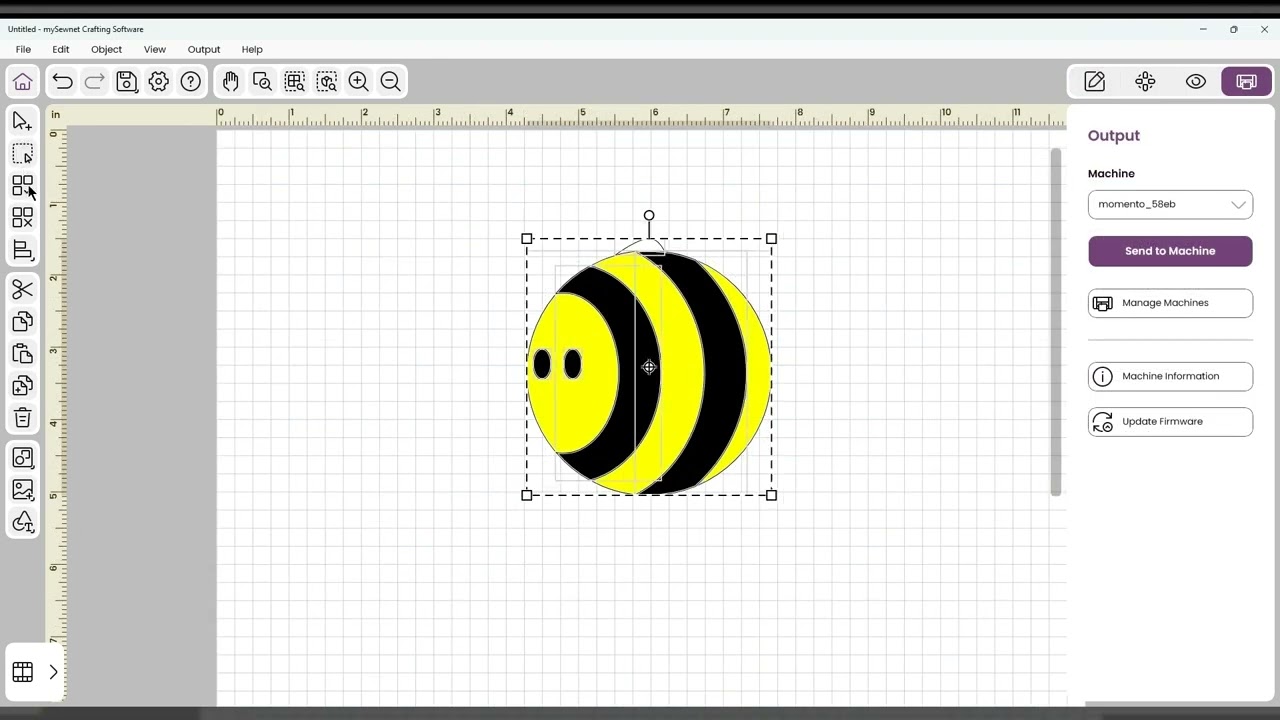
Task: Click the bottom-right selection handle
Action: pos(771,495)
